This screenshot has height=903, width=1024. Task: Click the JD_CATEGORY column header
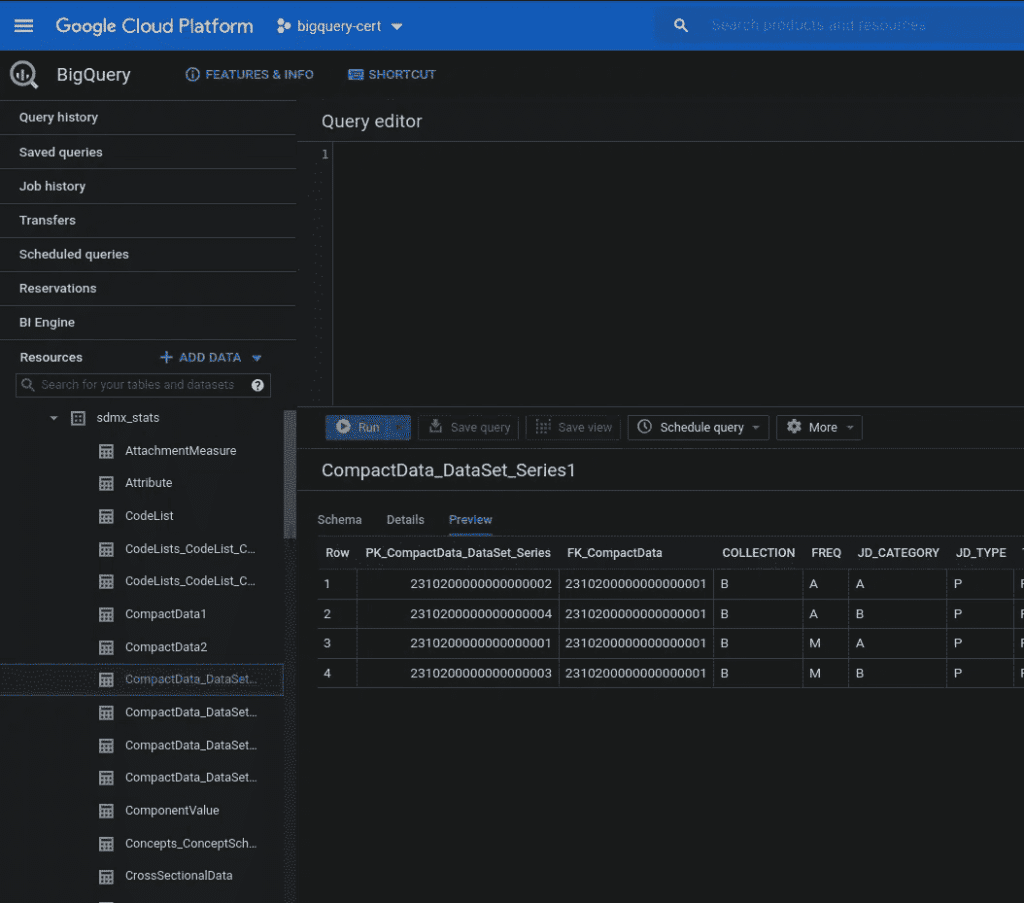pos(899,553)
